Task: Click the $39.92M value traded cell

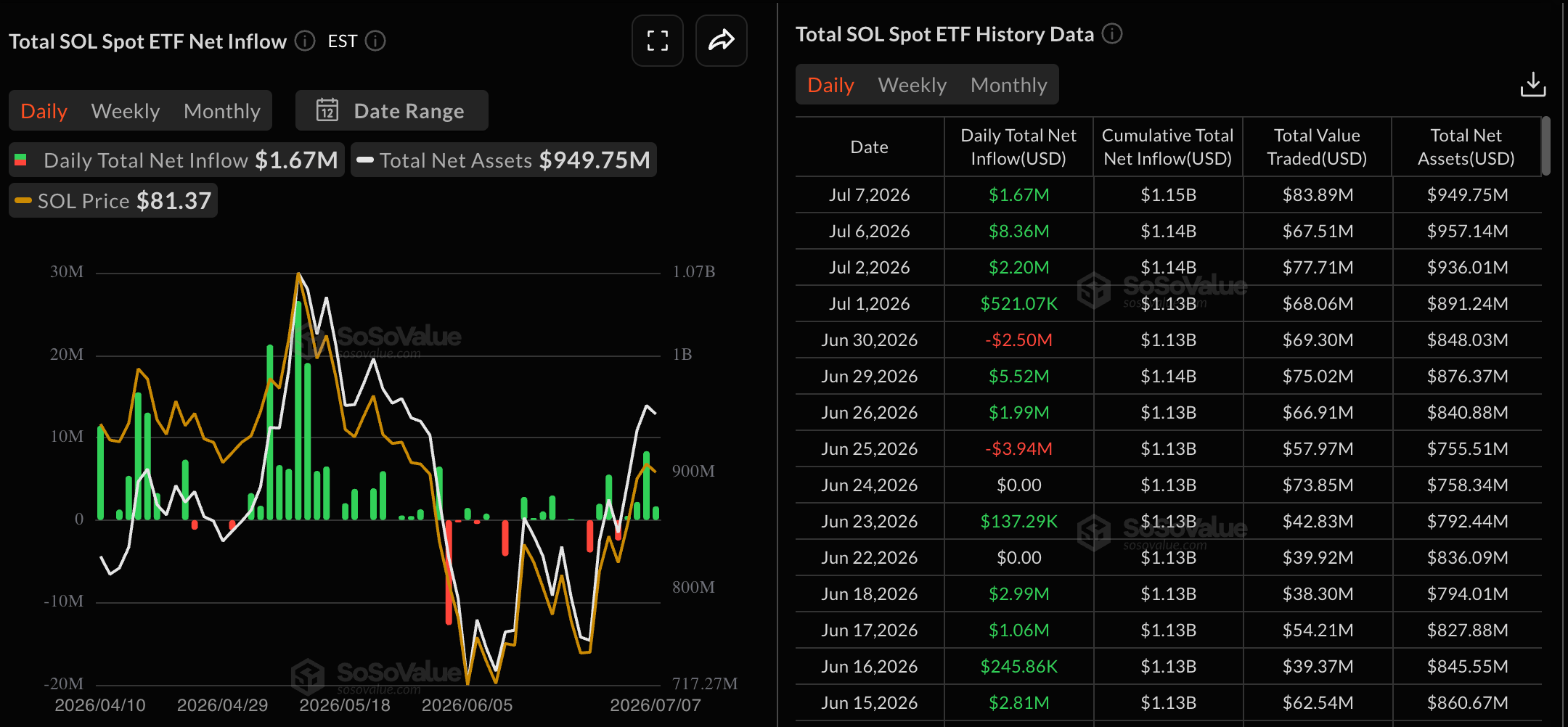Action: point(1318,557)
